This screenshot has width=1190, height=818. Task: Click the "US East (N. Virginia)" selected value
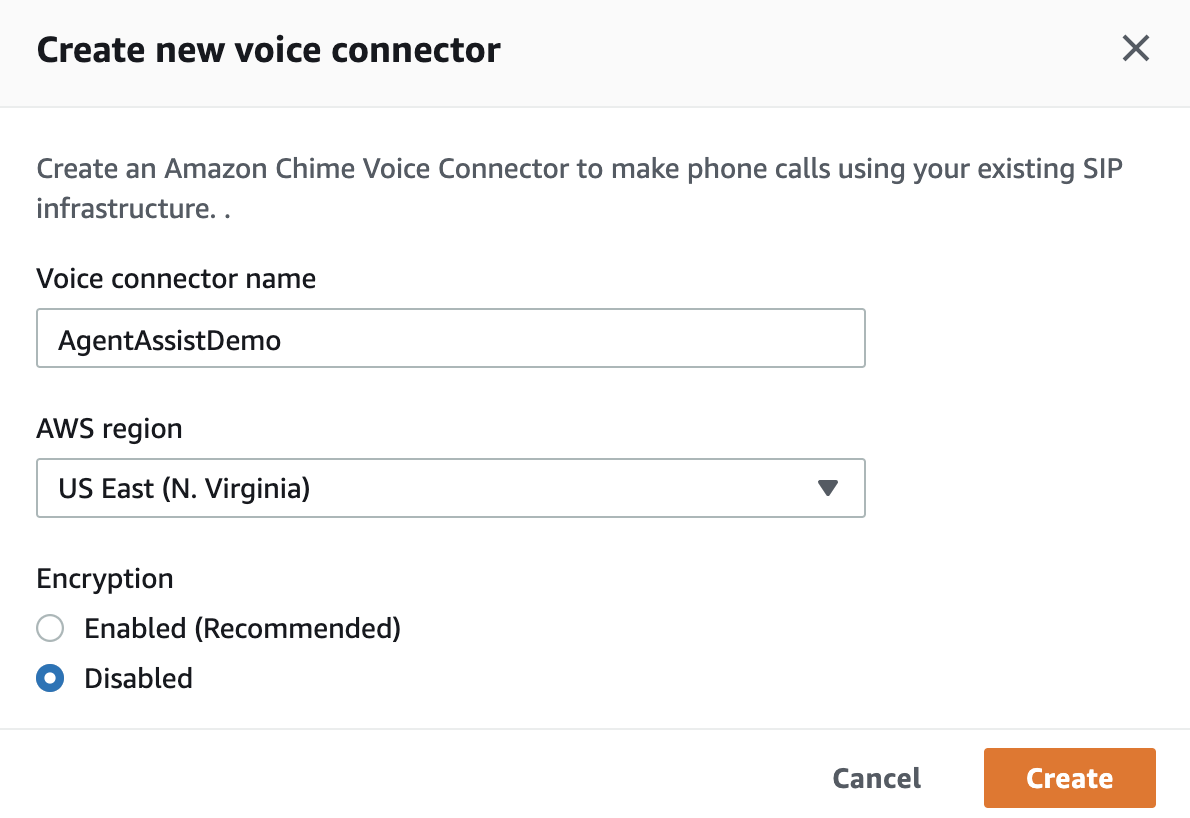pyautogui.click(x=184, y=488)
